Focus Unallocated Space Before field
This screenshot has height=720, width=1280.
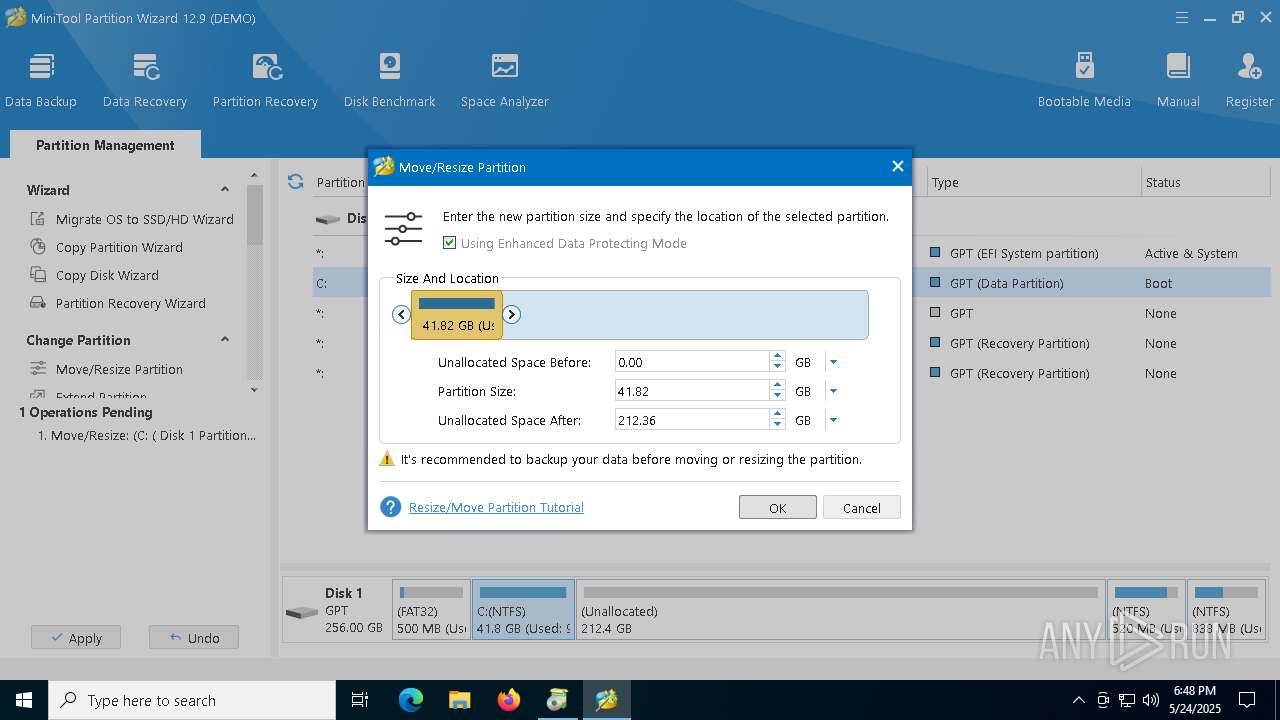tap(692, 362)
